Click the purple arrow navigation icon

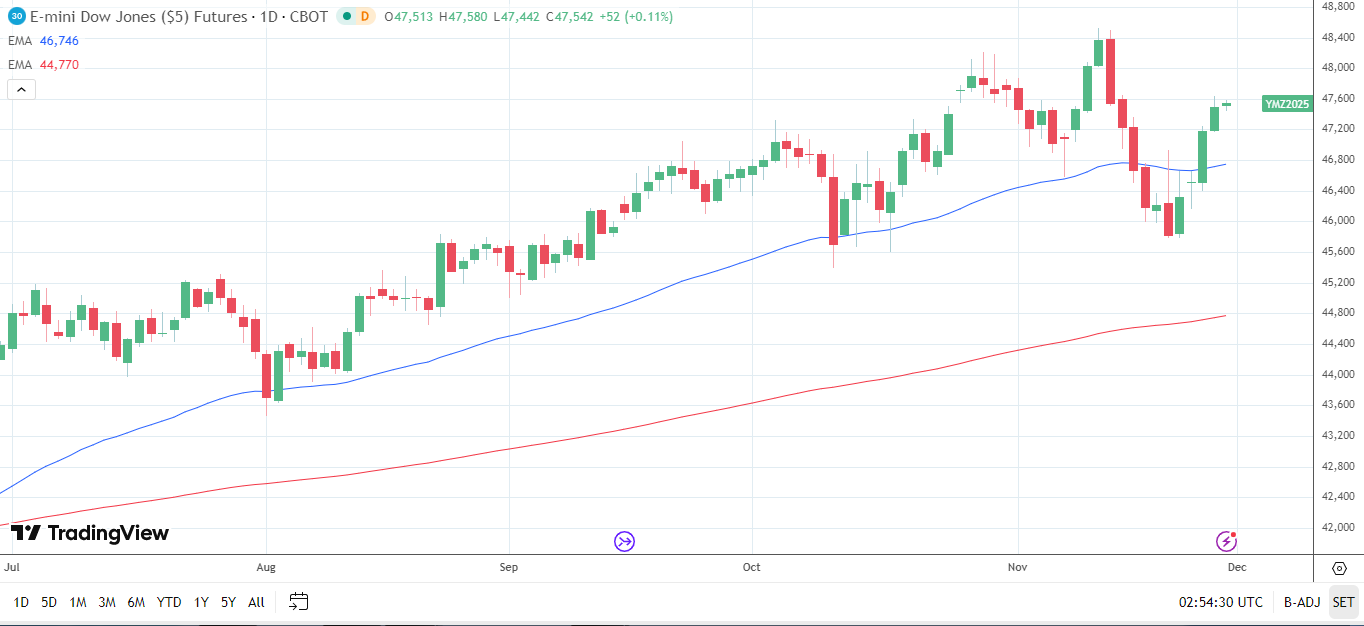(x=623, y=541)
